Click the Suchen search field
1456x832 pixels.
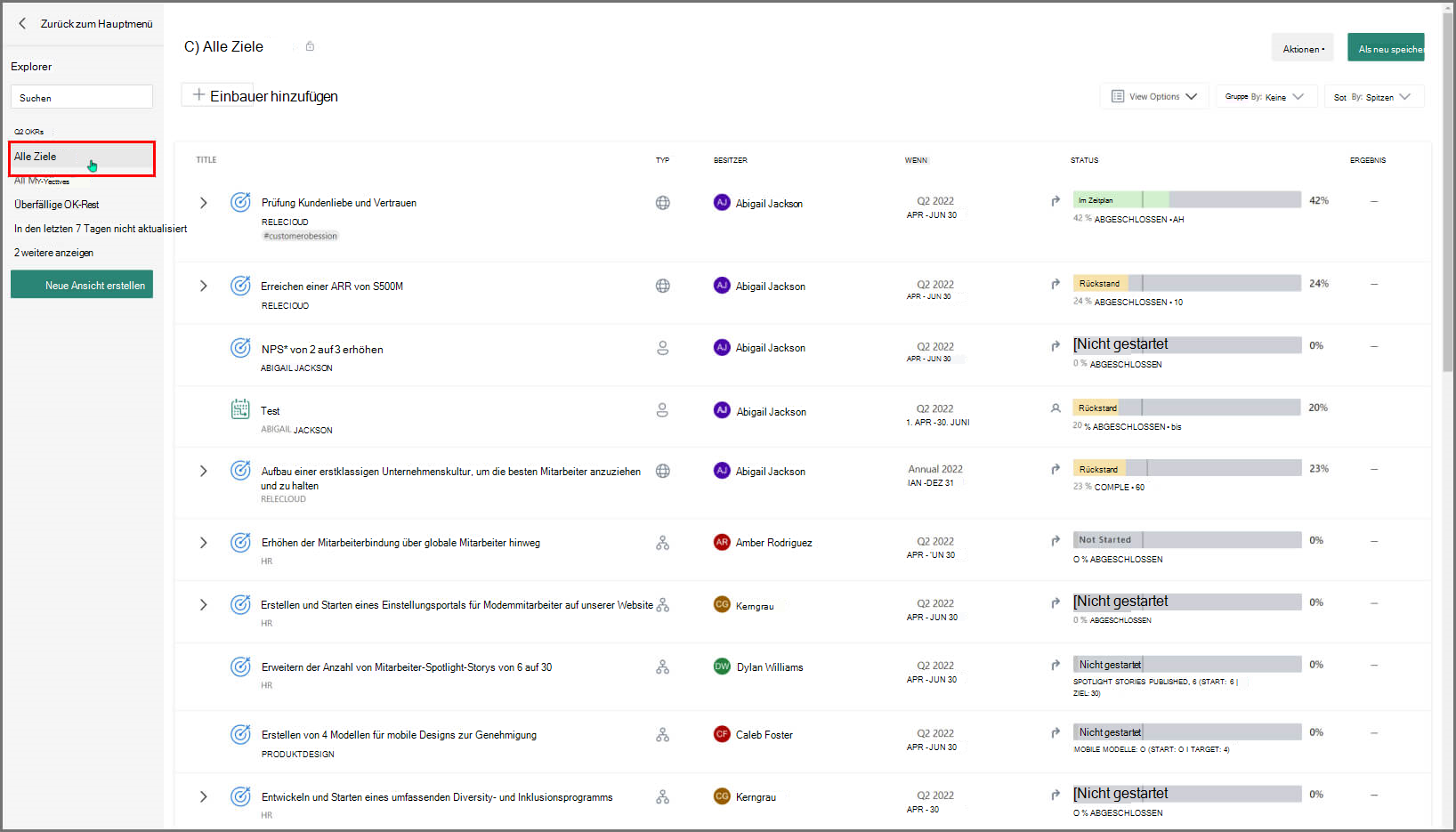coord(82,97)
